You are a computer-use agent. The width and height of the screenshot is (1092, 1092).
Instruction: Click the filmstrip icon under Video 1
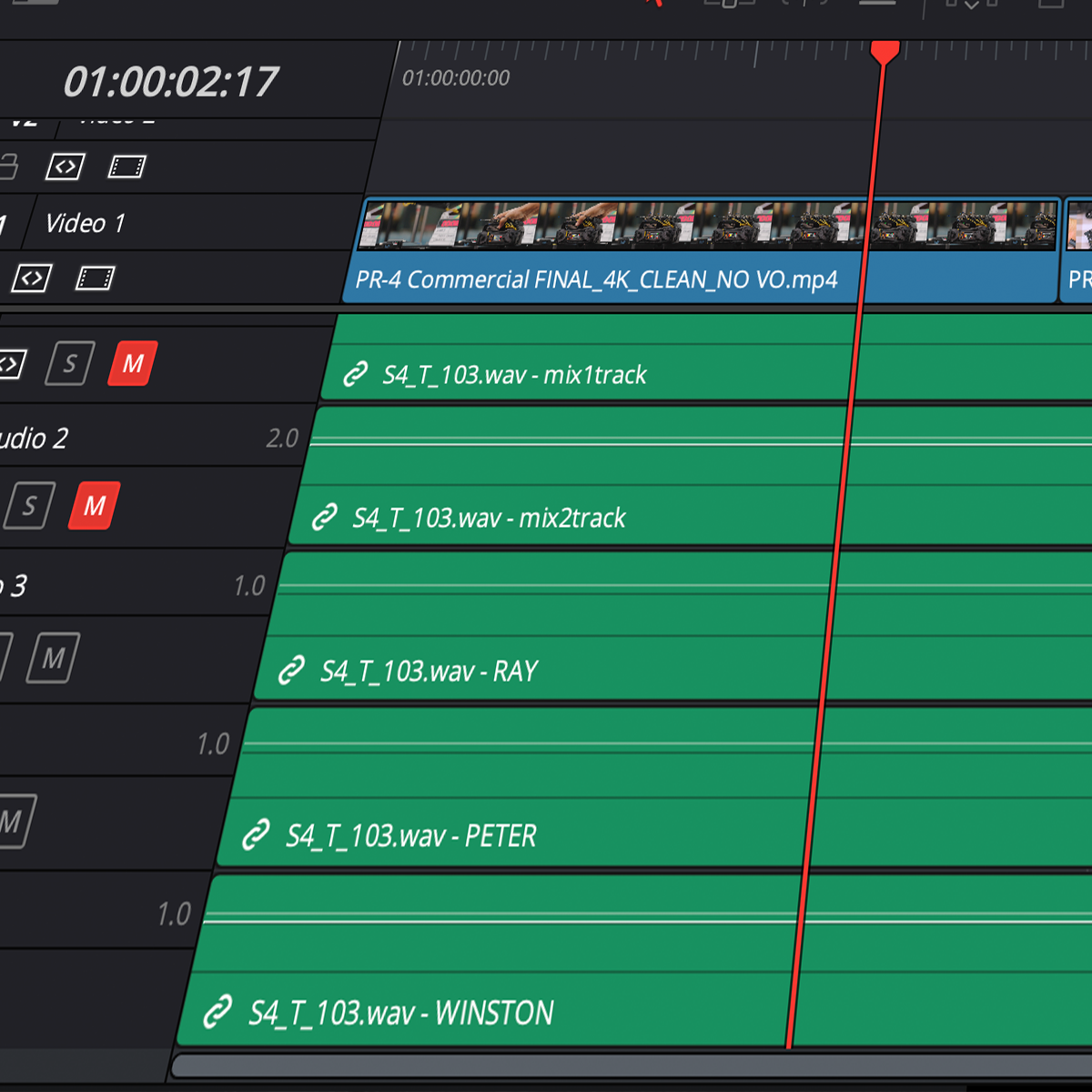[95, 278]
